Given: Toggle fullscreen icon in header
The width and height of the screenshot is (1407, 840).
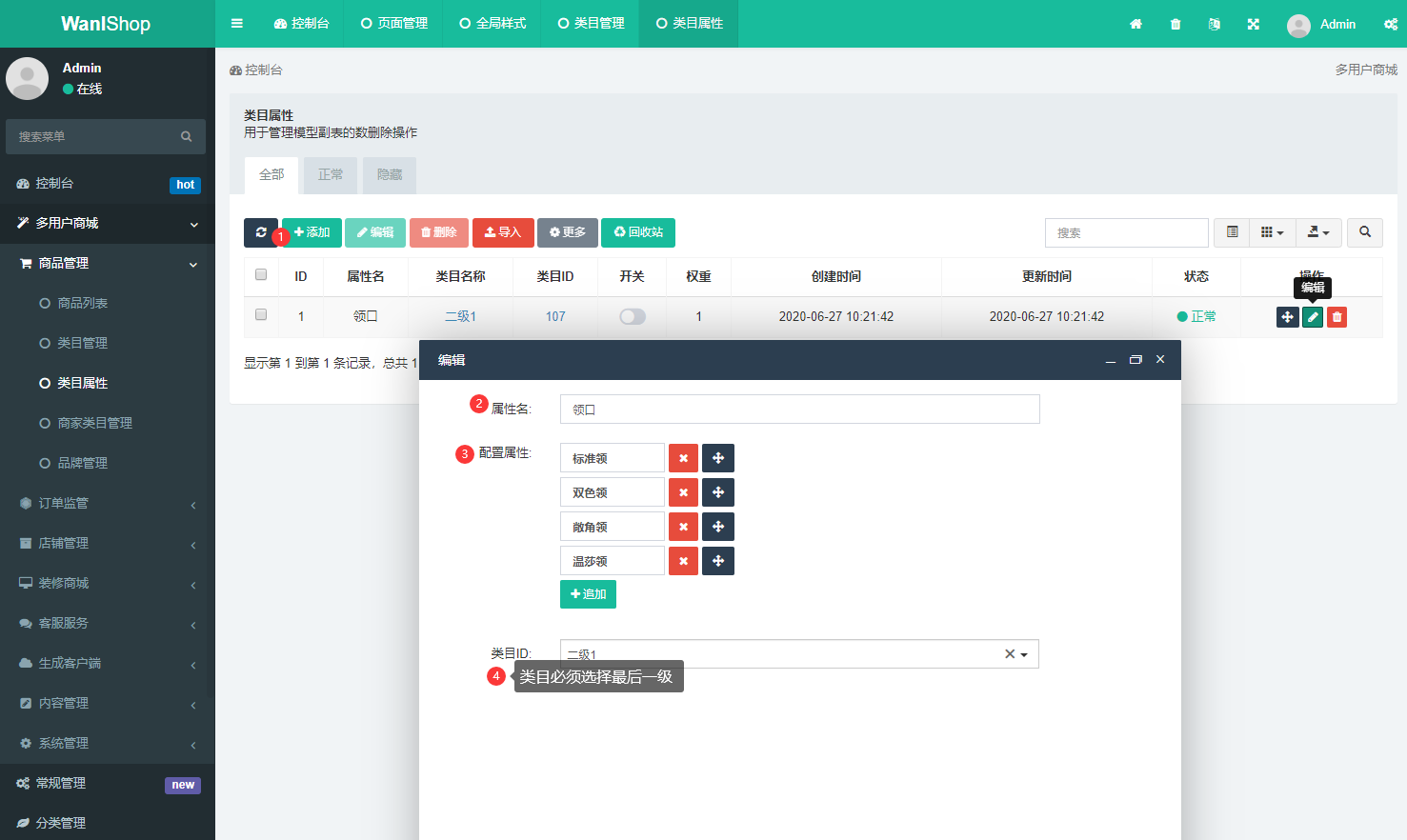Looking at the screenshot, I should tap(1254, 24).
